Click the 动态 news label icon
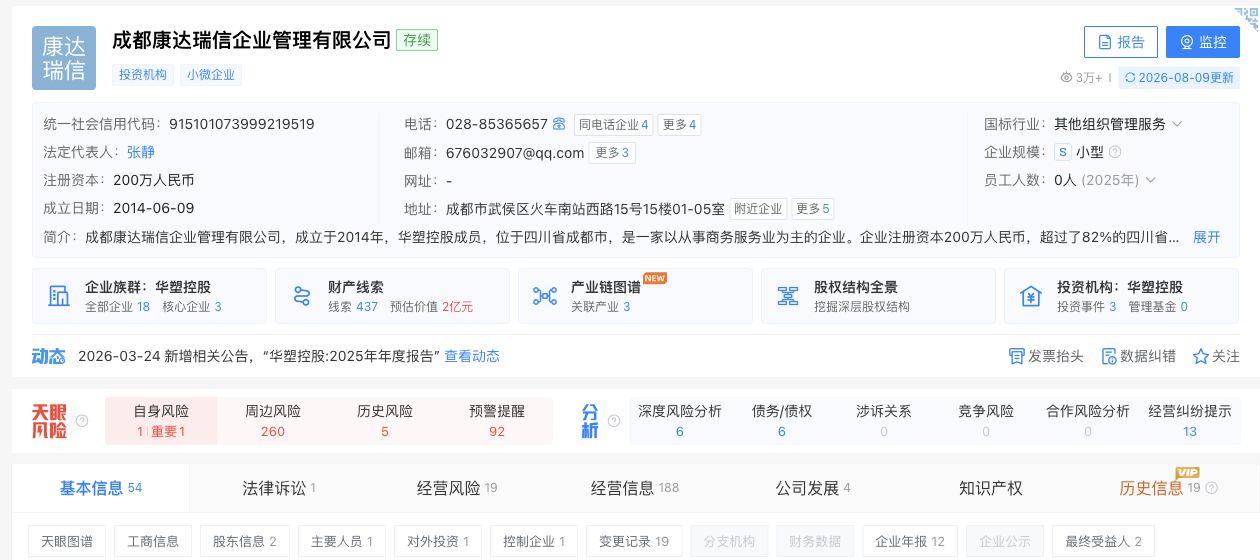The width and height of the screenshot is (1260, 560). pyautogui.click(x=48, y=356)
